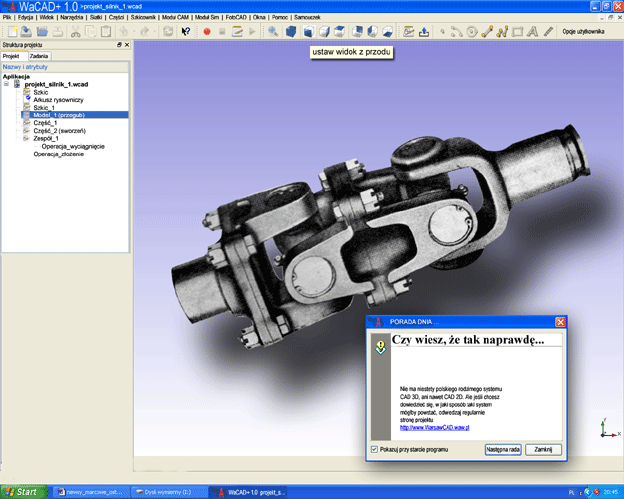Image resolution: width=624 pixels, height=499 pixels.
Task: Stop macro recording with the square icon
Action: [222, 31]
